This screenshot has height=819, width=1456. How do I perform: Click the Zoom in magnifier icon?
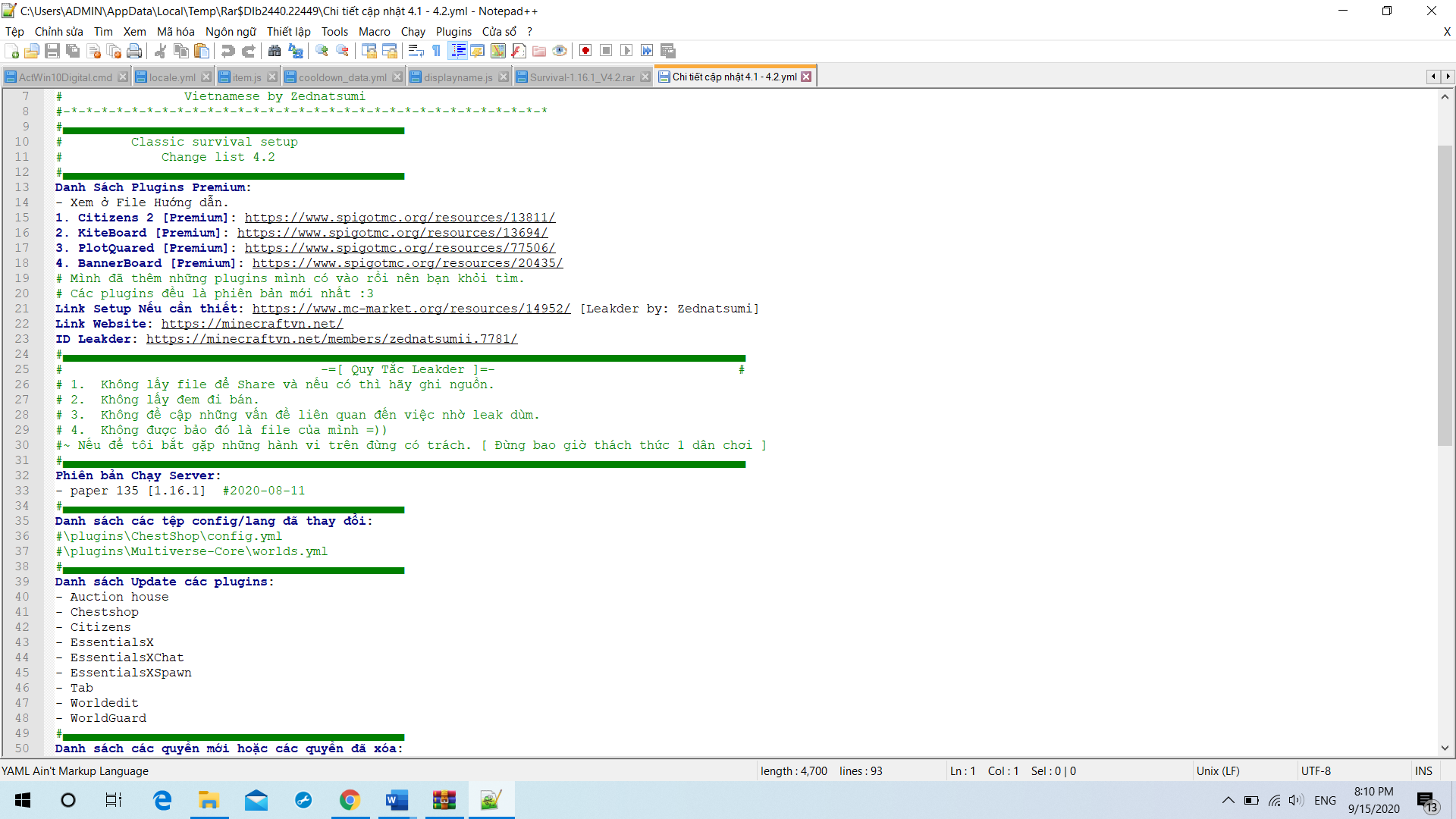pos(322,51)
